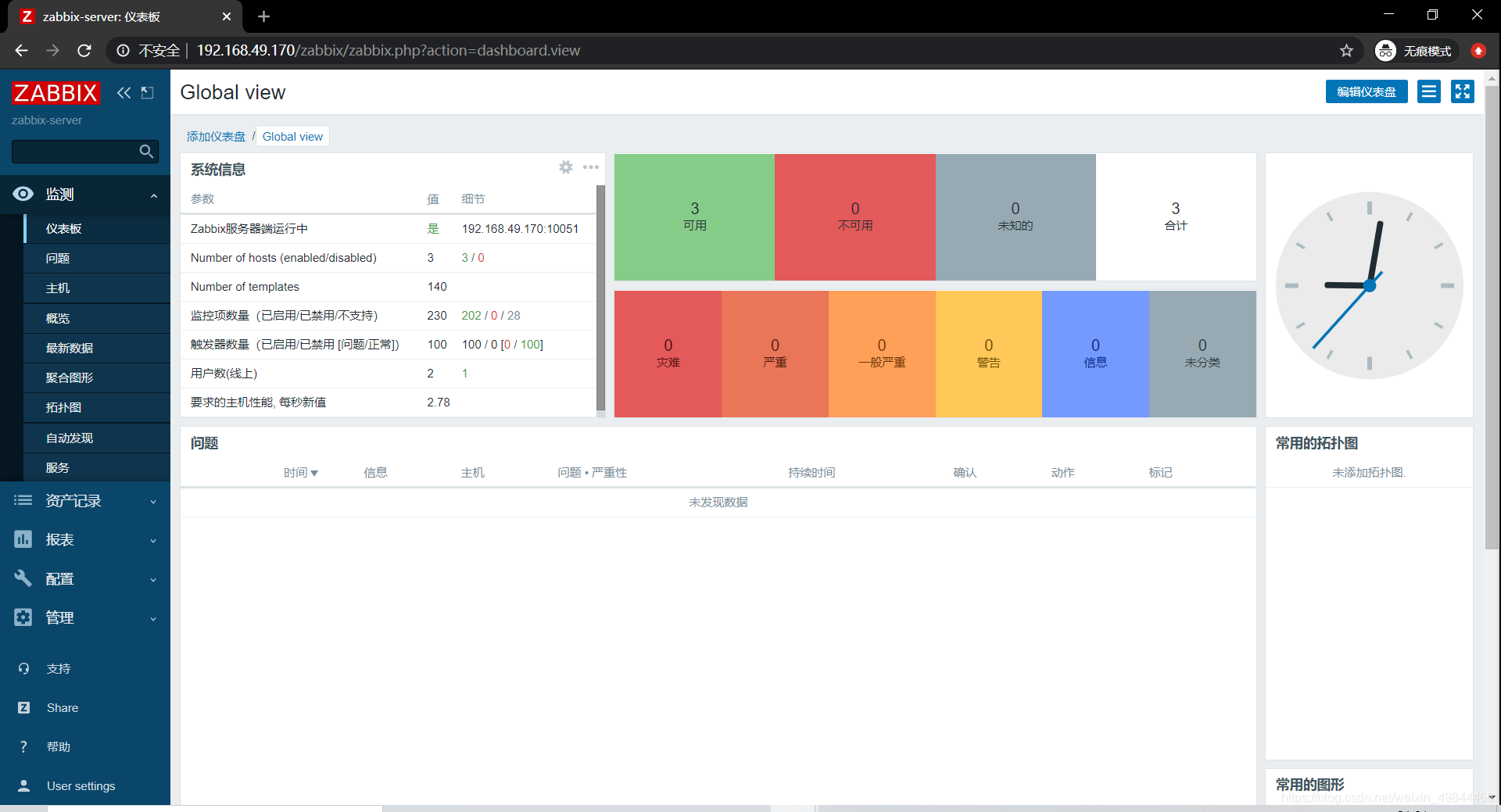This screenshot has width=1501, height=812.
Task: Expand the 资产记录 section chevron
Action: pyautogui.click(x=153, y=502)
